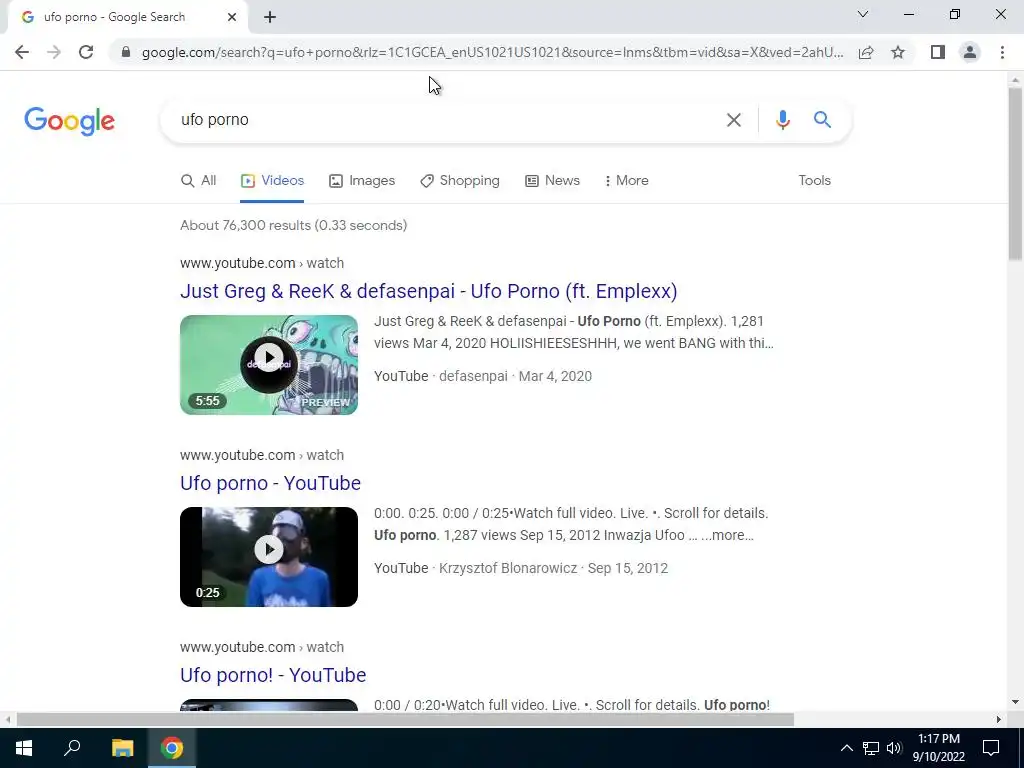Click the vertical scrollbar thumb
The image size is (1024, 768).
1015,174
